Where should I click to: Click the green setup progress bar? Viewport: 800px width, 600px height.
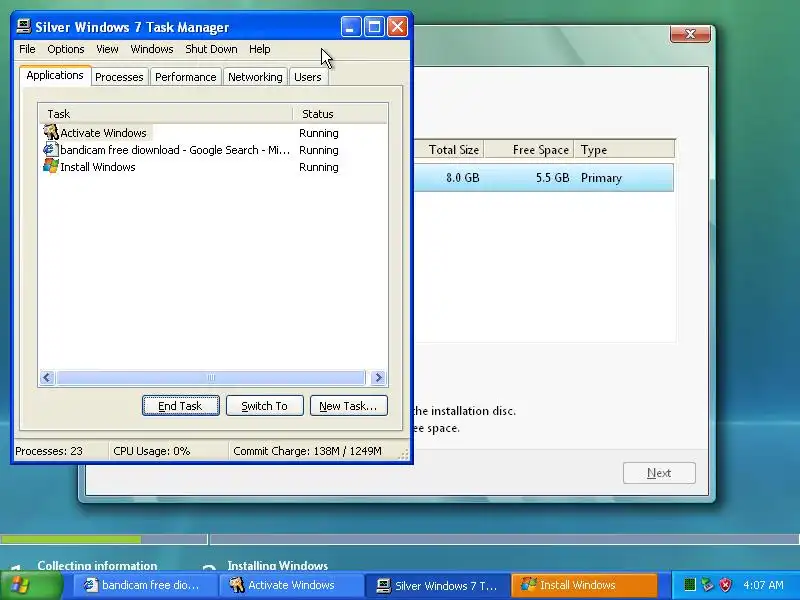[x=70, y=539]
